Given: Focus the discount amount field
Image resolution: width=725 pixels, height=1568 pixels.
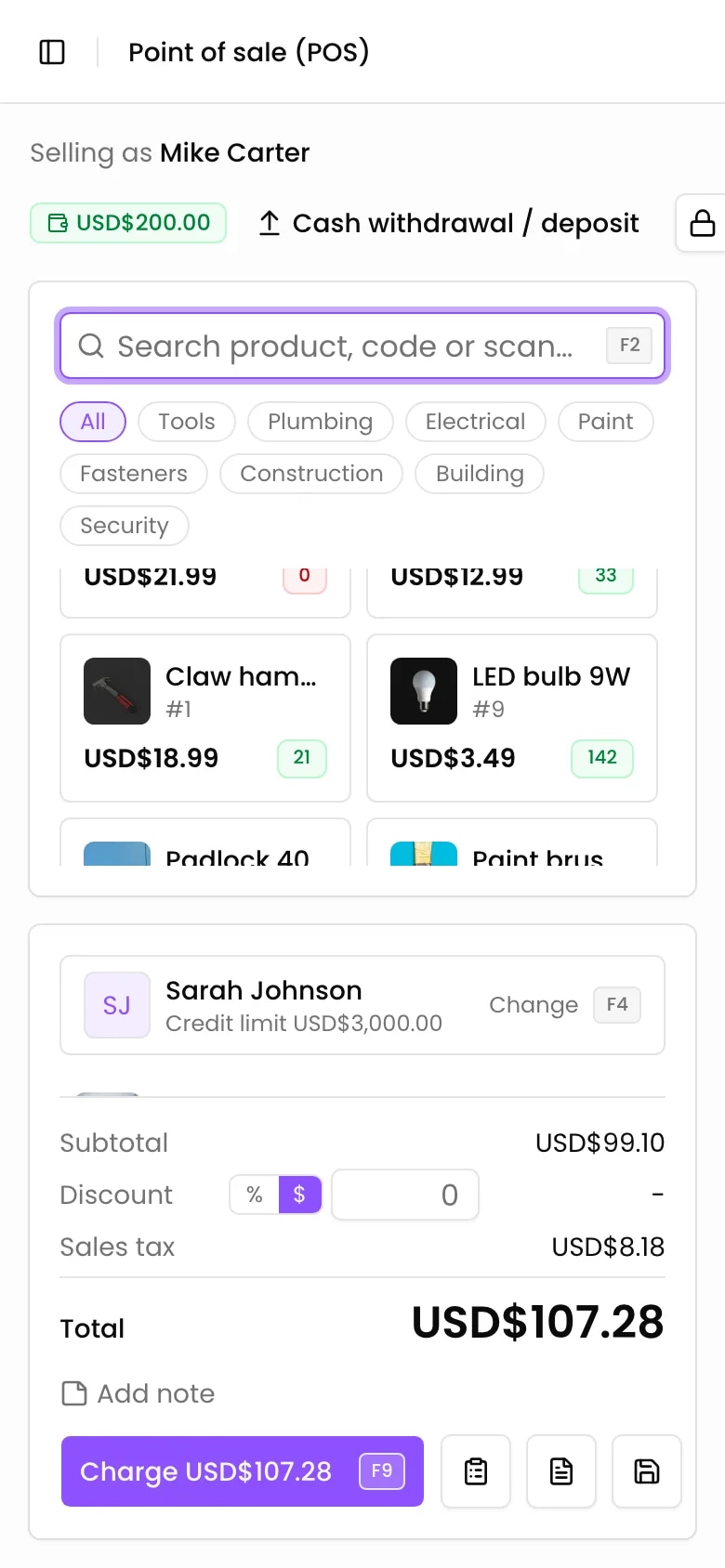Looking at the screenshot, I should click(405, 1195).
